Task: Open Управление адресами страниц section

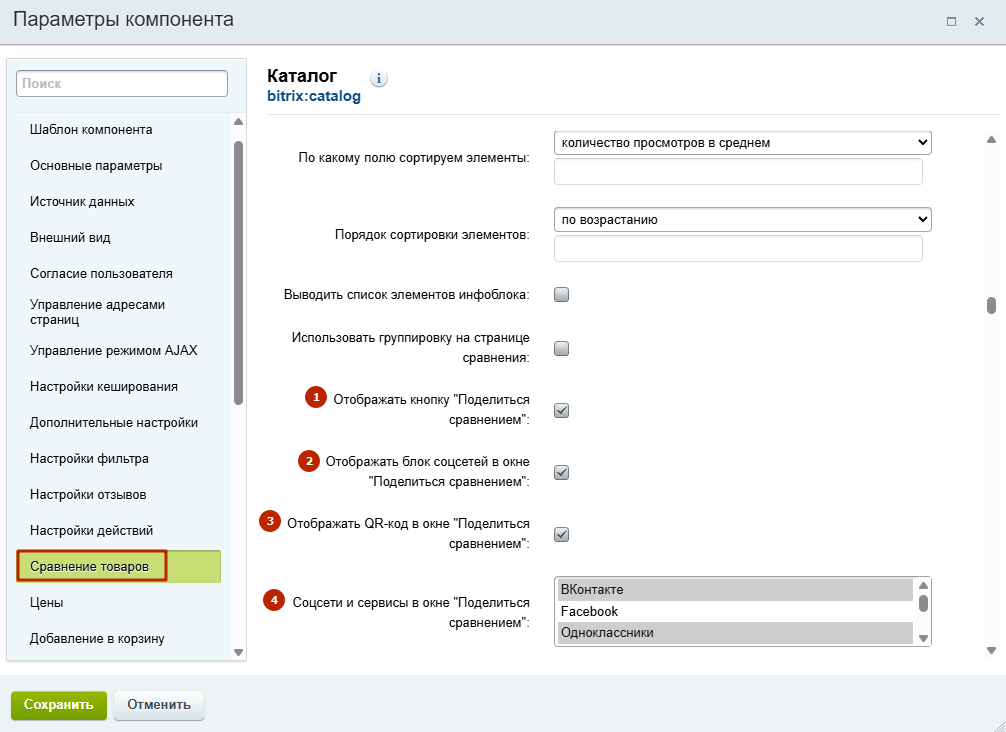Action: tap(98, 312)
